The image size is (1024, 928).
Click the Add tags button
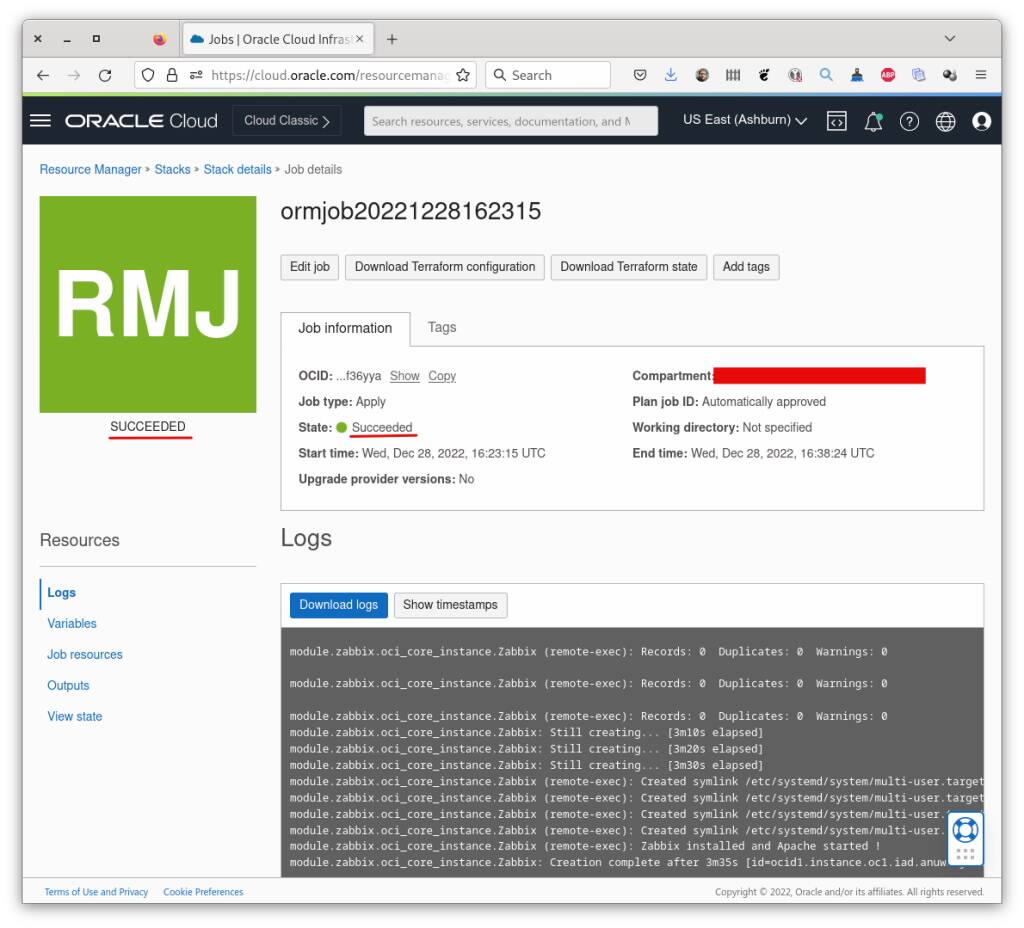(x=746, y=267)
